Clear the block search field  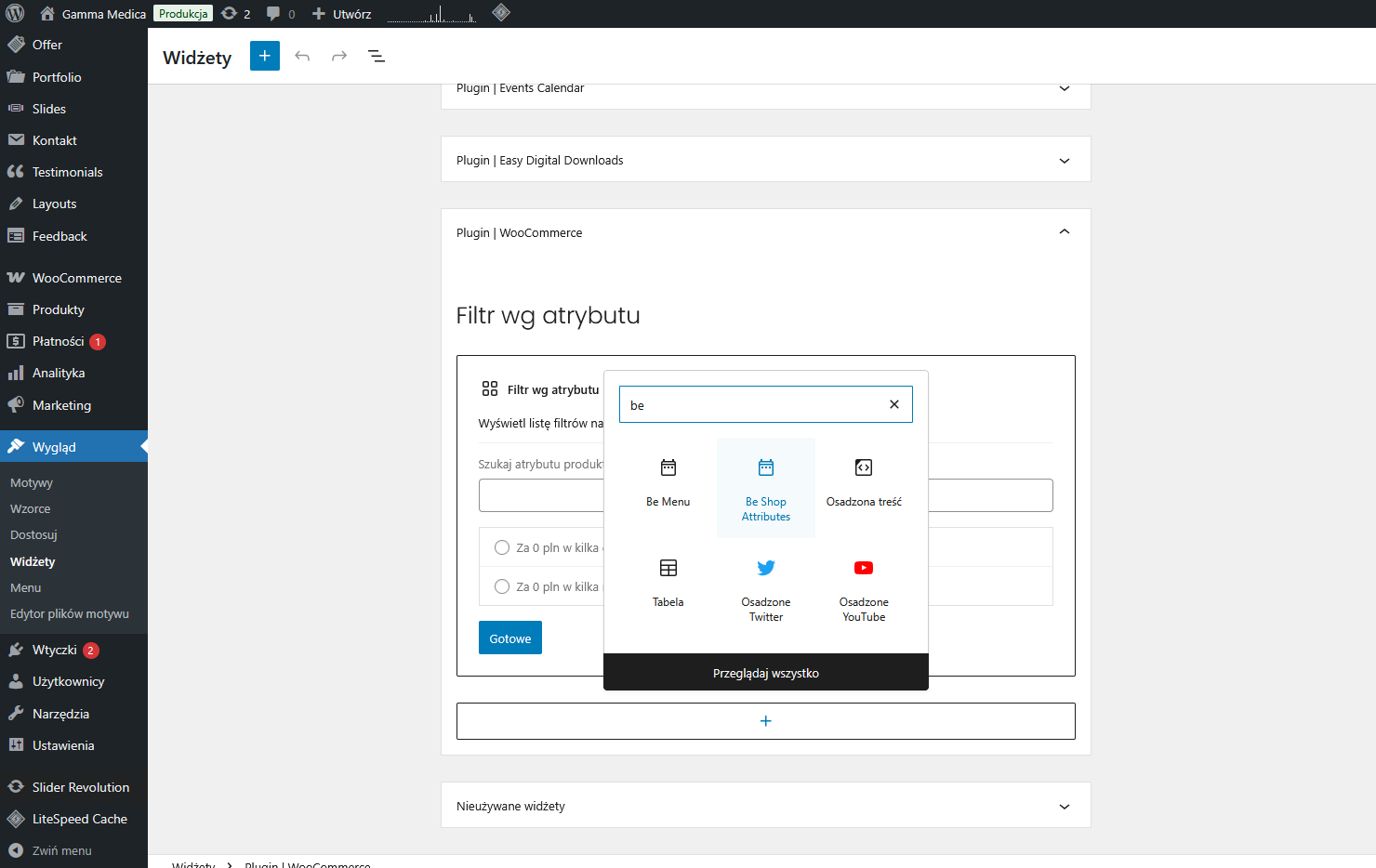(x=893, y=404)
